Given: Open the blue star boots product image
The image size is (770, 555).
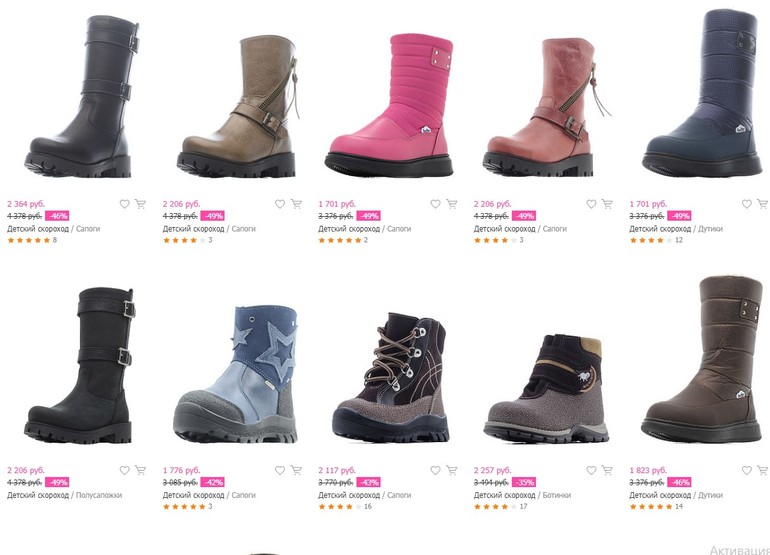Looking at the screenshot, I should [x=235, y=374].
